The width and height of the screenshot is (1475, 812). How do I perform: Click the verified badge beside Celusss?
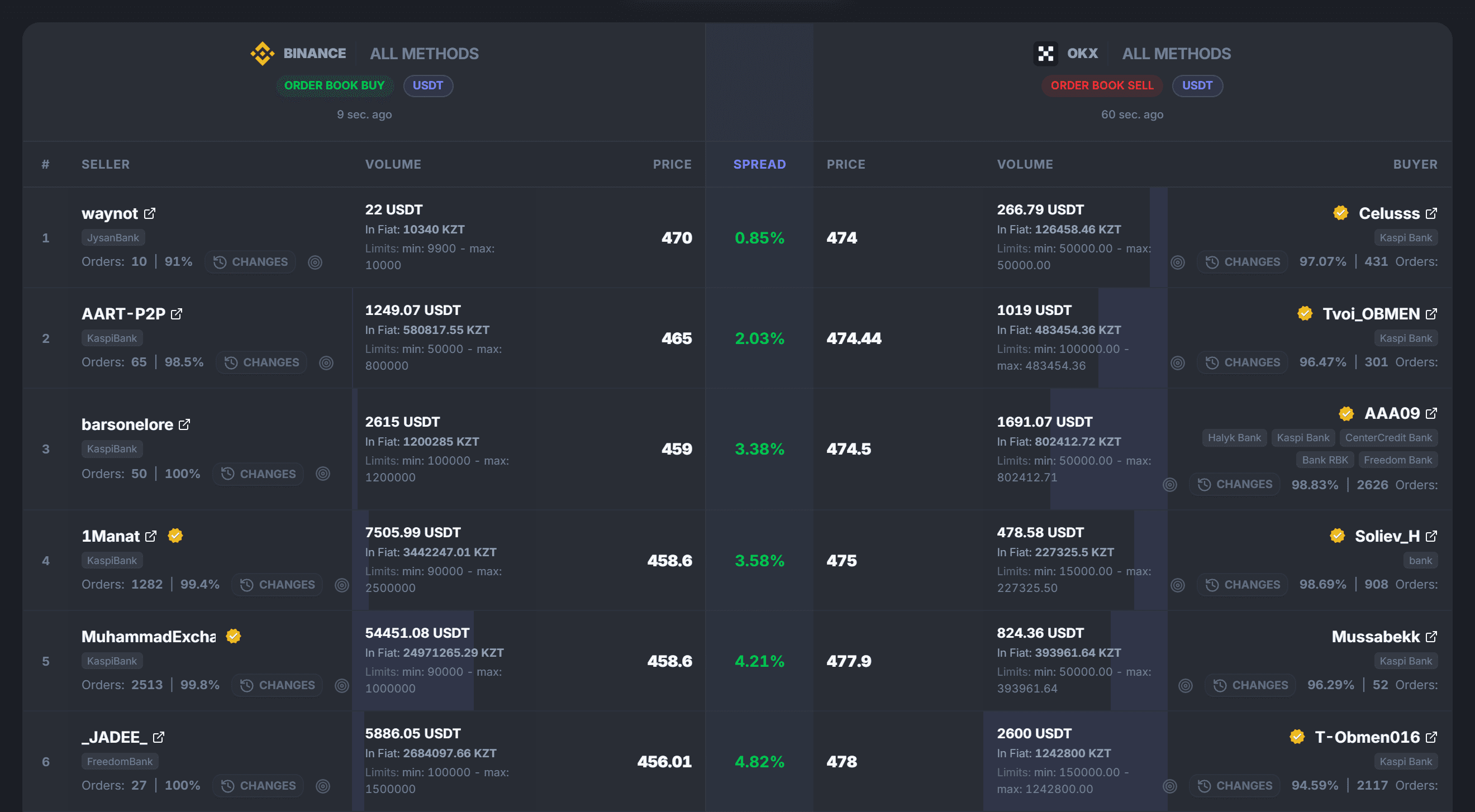1340,213
